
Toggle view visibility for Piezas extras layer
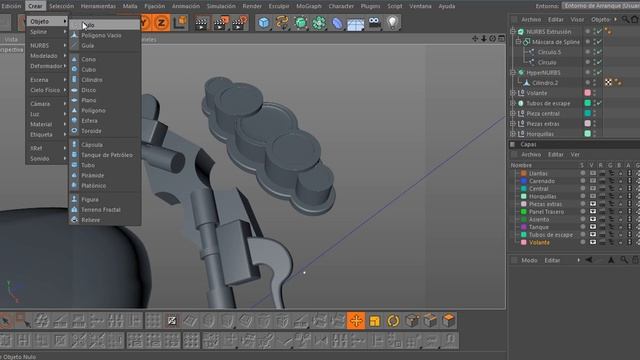click(x=593, y=204)
